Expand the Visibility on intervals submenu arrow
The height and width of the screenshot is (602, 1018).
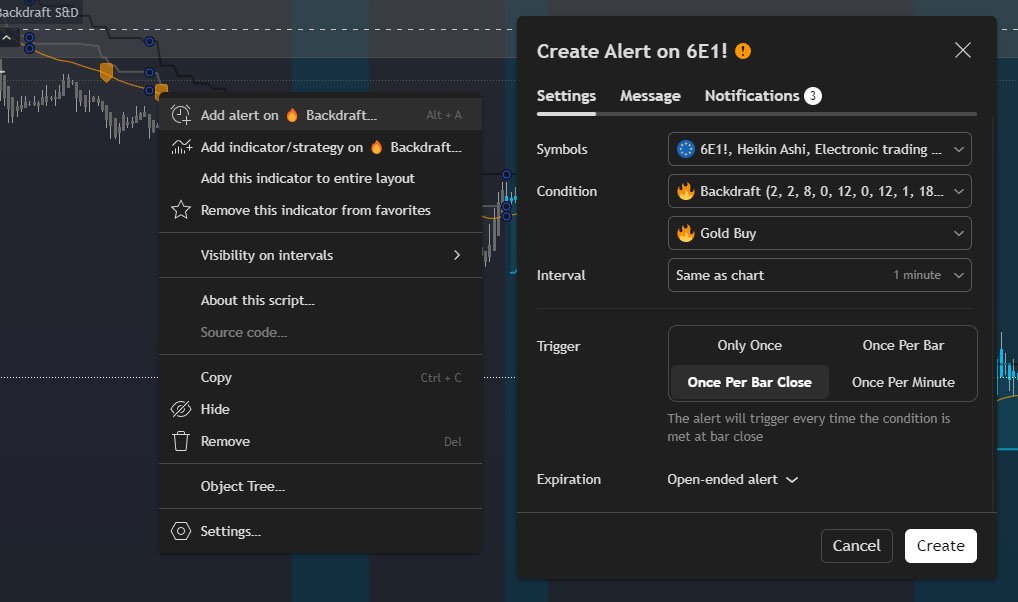tap(457, 255)
